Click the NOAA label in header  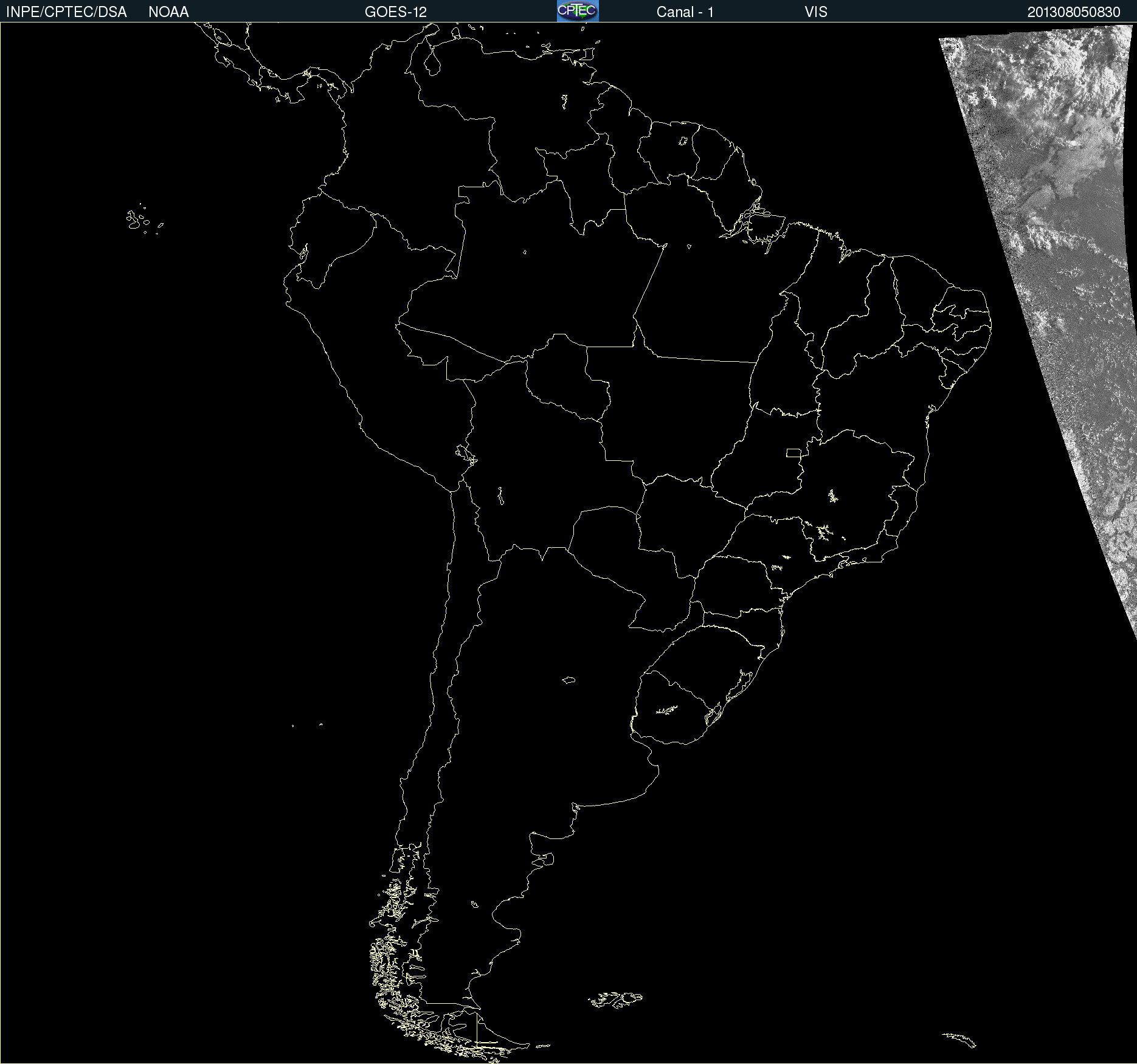coord(168,12)
